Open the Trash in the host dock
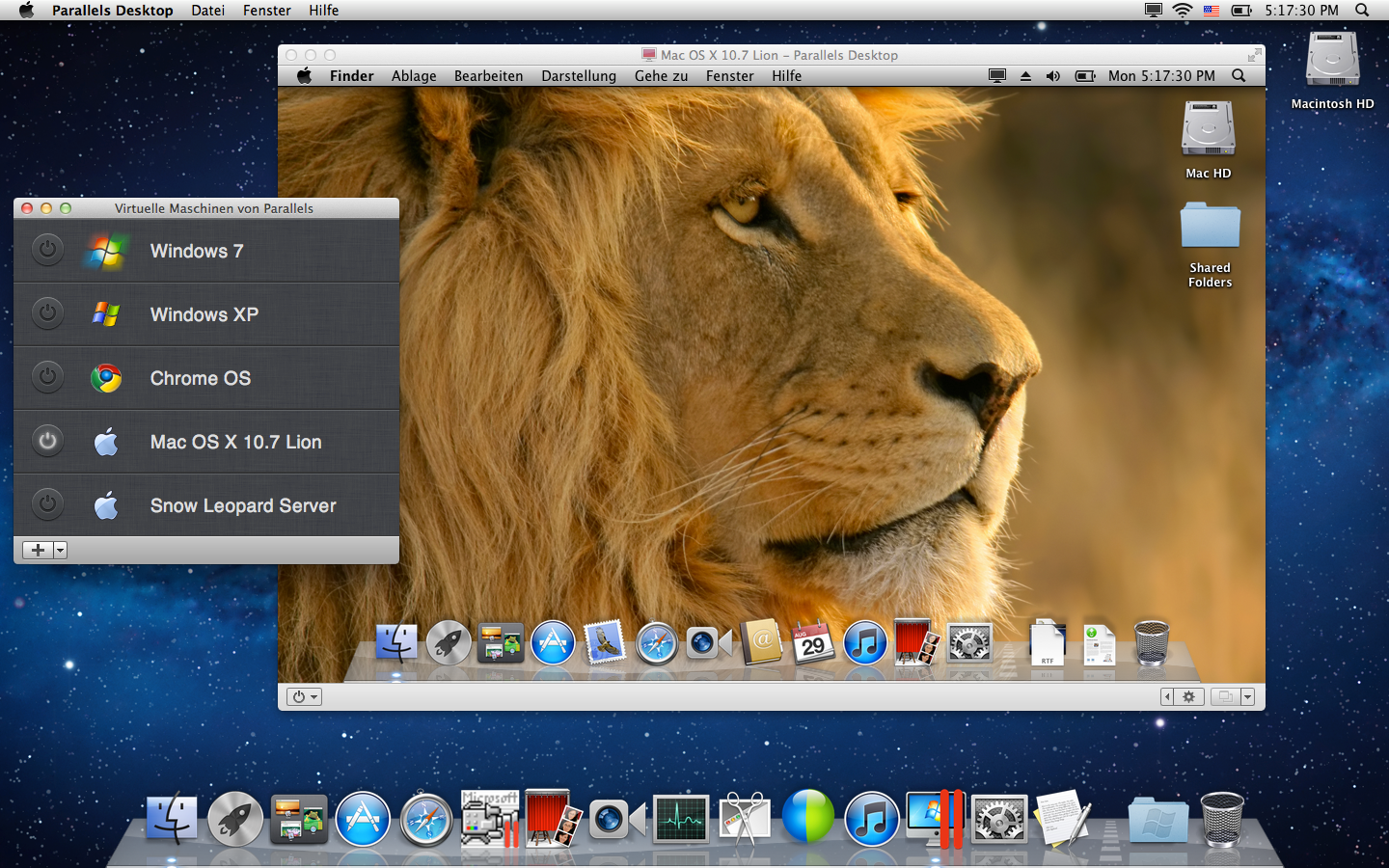The width and height of the screenshot is (1389, 868). [x=1222, y=820]
